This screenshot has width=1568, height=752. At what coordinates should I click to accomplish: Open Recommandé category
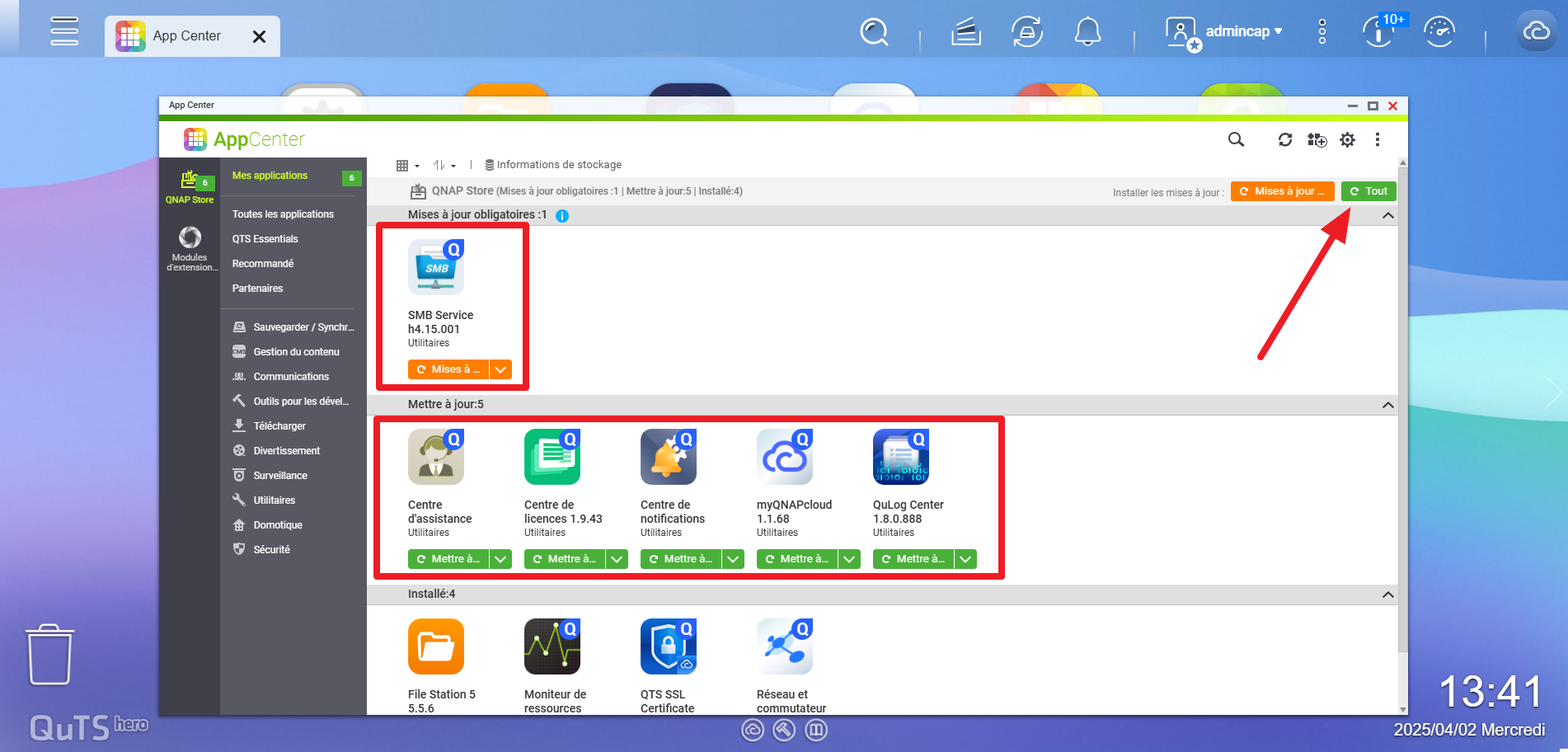pos(262,264)
